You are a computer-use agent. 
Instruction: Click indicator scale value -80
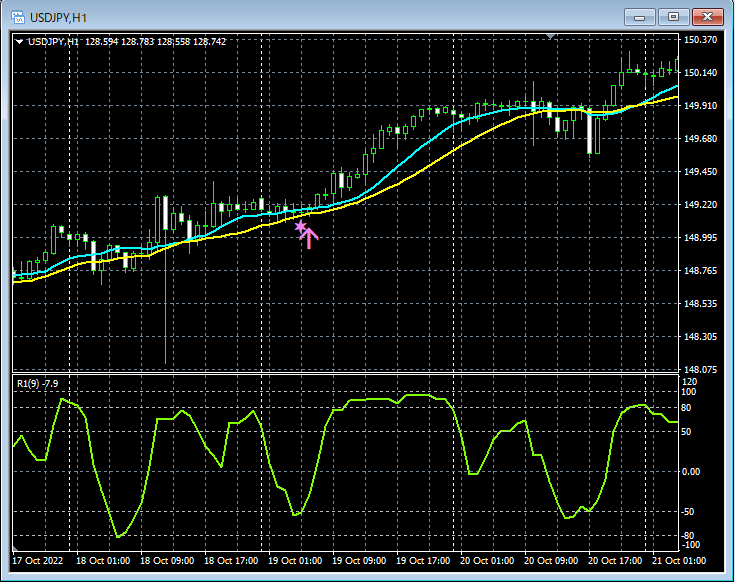tap(688, 536)
